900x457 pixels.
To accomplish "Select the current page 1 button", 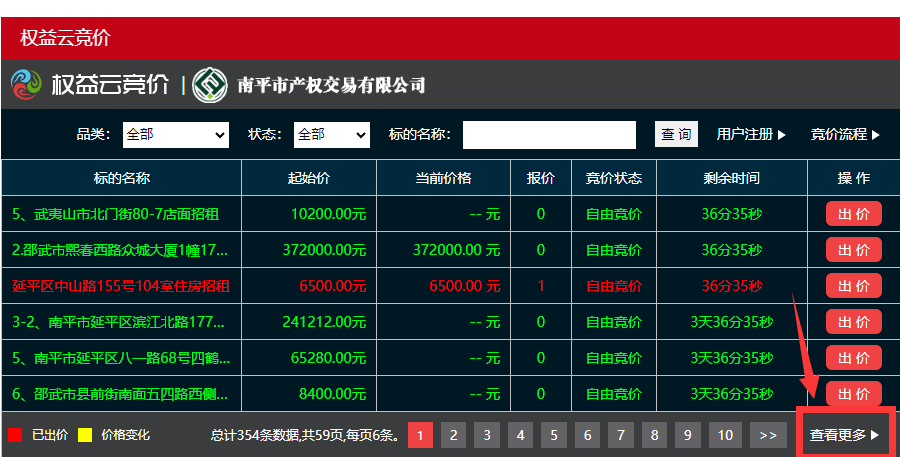I will (420, 435).
